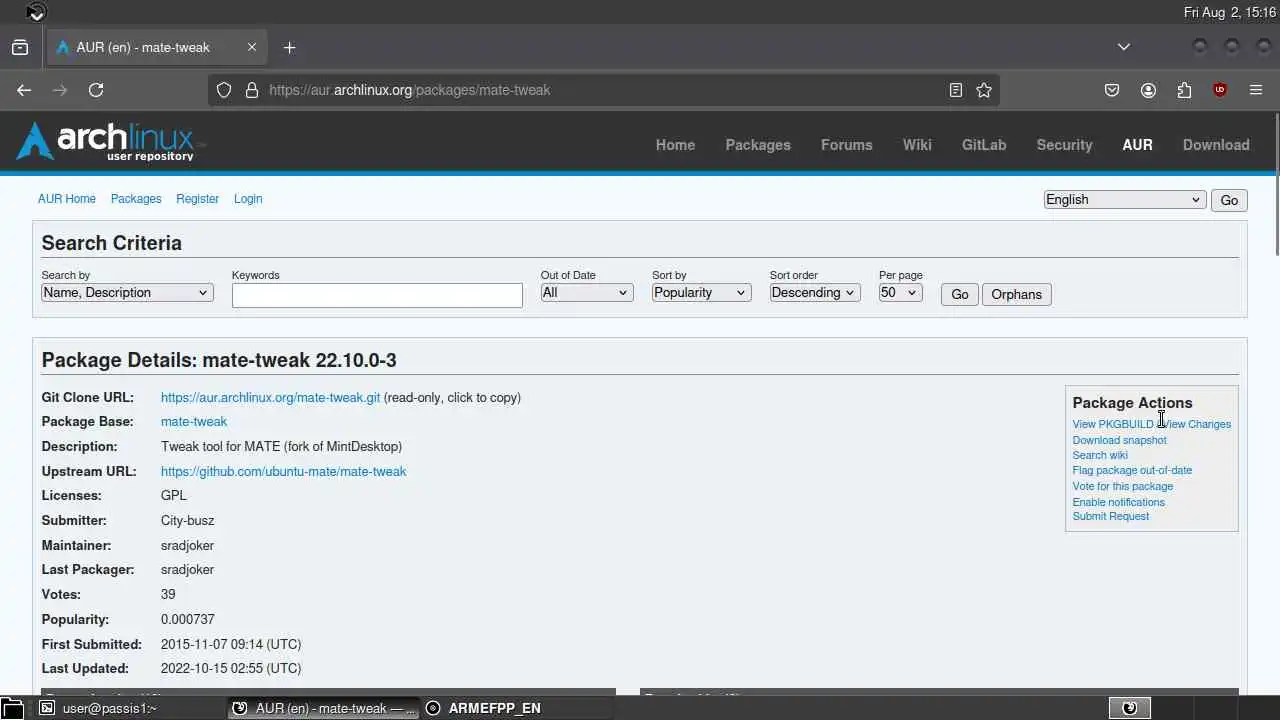
Task: Select the AUR navigation item
Action: (x=1137, y=145)
